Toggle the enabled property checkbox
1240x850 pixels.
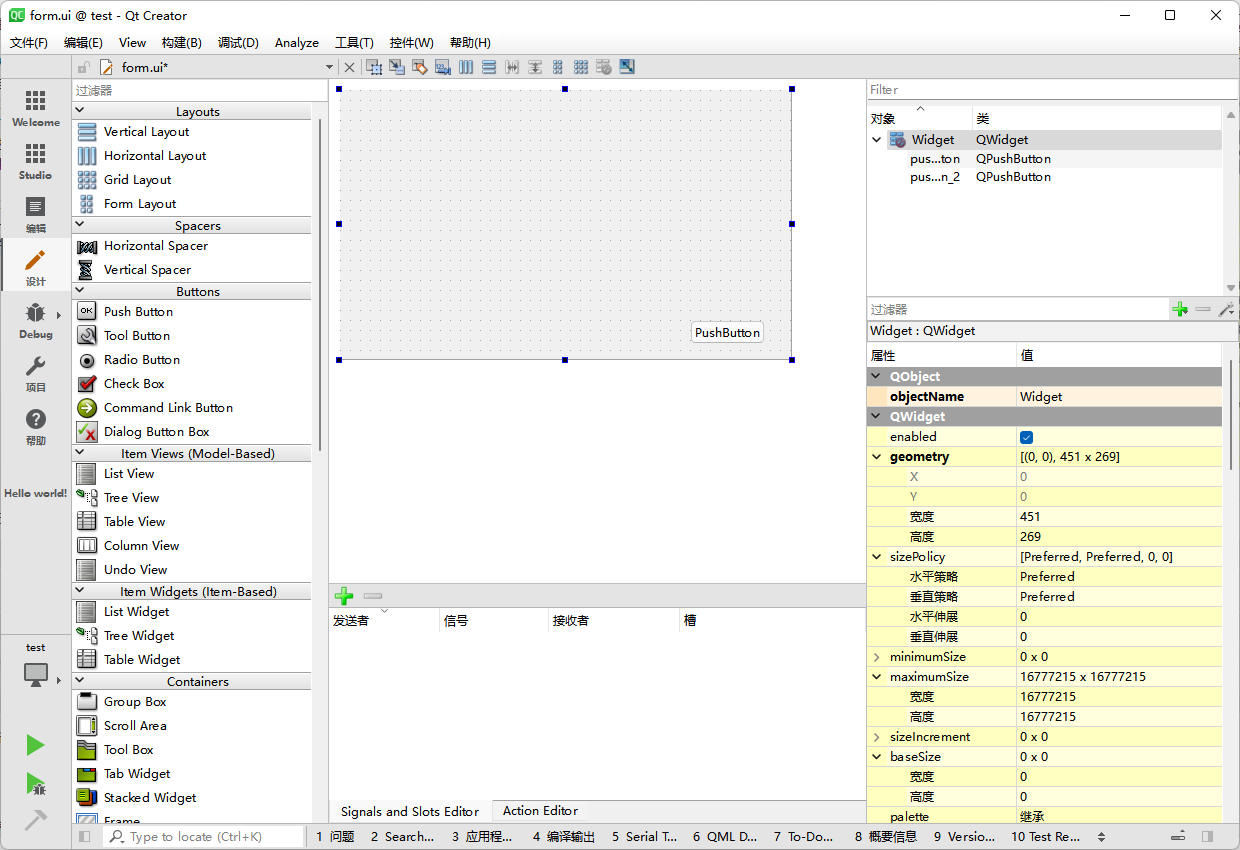1026,437
